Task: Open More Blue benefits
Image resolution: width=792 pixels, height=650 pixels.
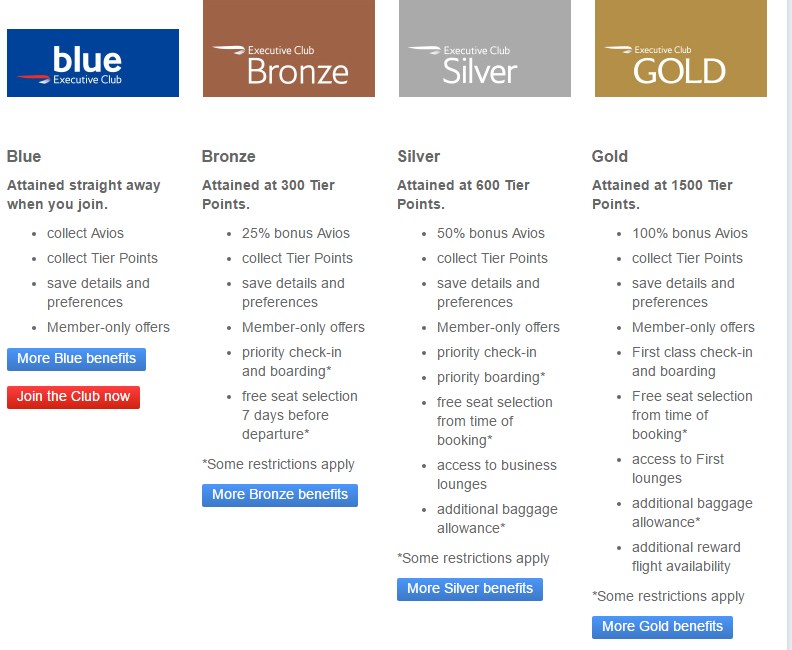Action: point(76,359)
